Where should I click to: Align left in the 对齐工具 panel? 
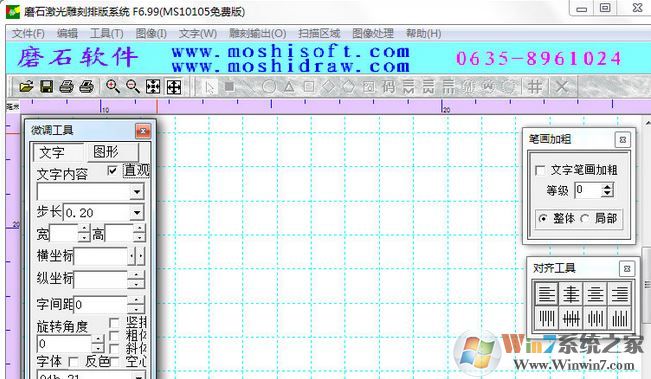point(546,293)
